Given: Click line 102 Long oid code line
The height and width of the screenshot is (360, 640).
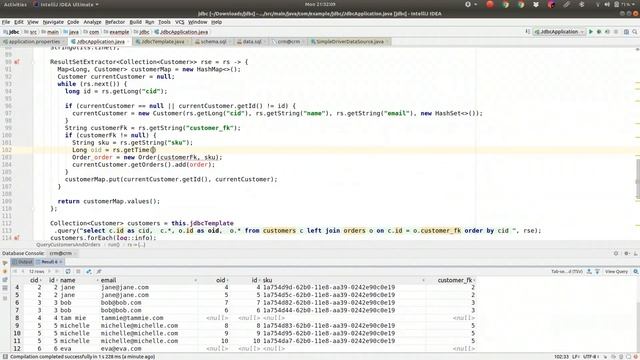Looking at the screenshot, I should (113, 150).
